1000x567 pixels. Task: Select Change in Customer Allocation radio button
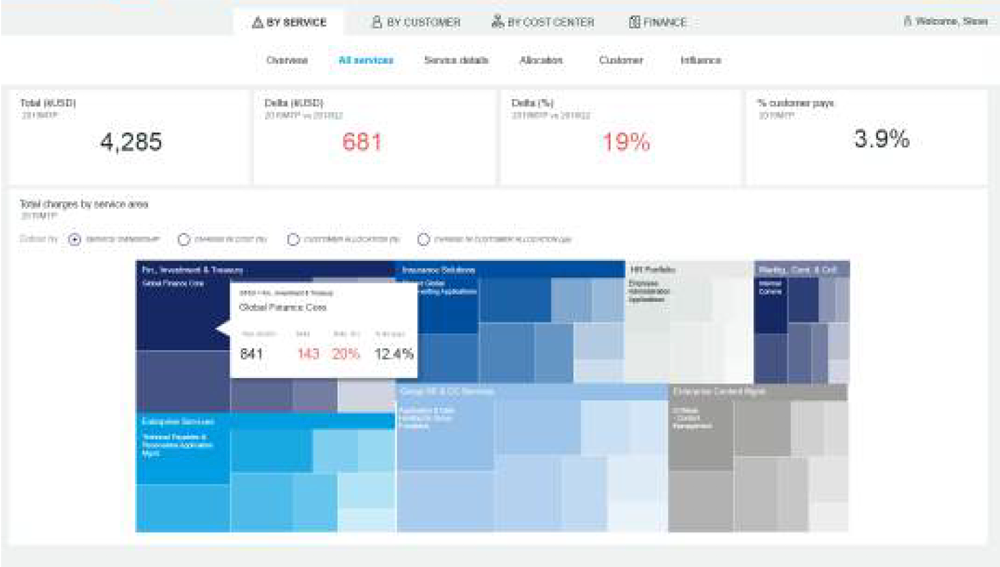[424, 240]
